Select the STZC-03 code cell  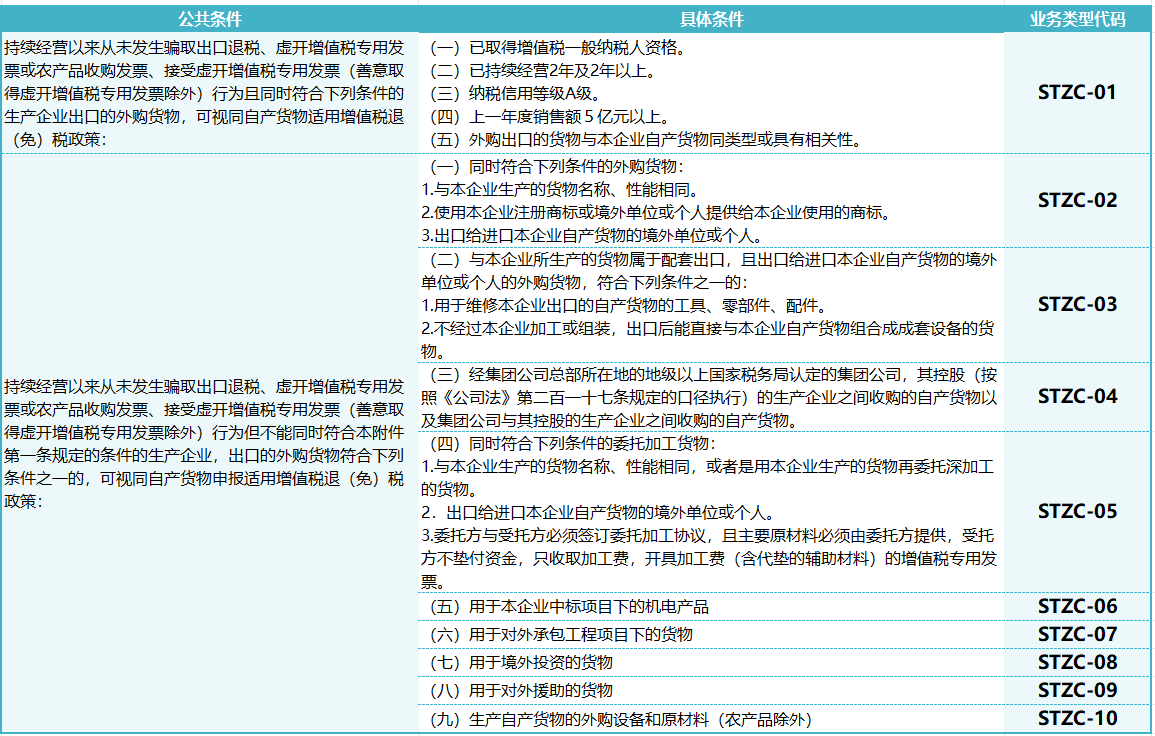(1077, 304)
